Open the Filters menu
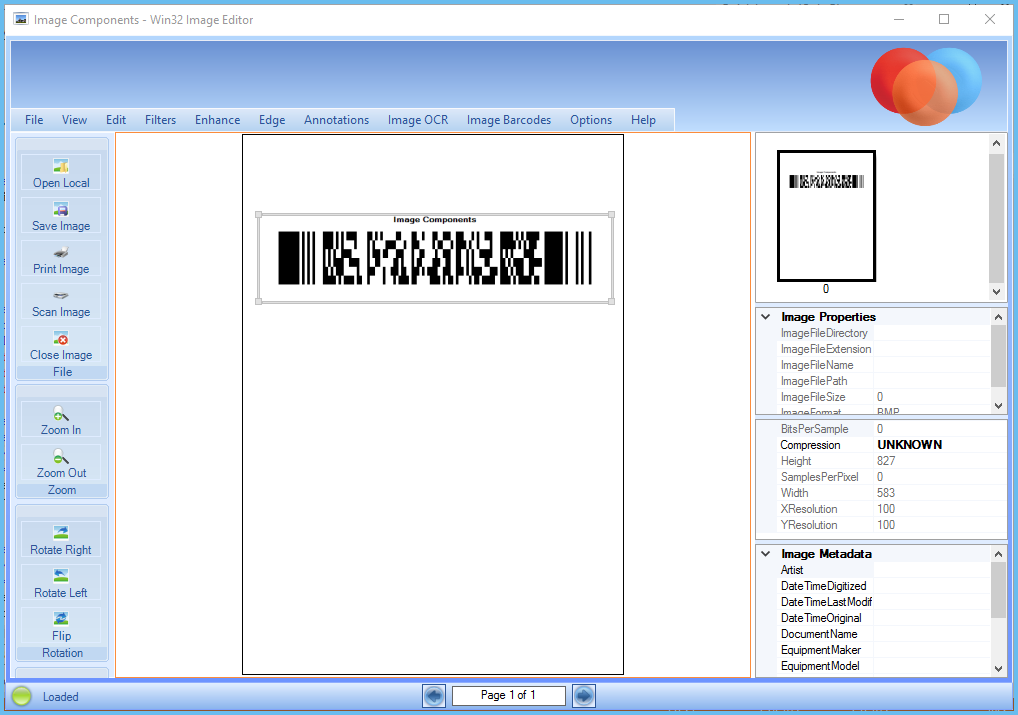 click(x=160, y=119)
